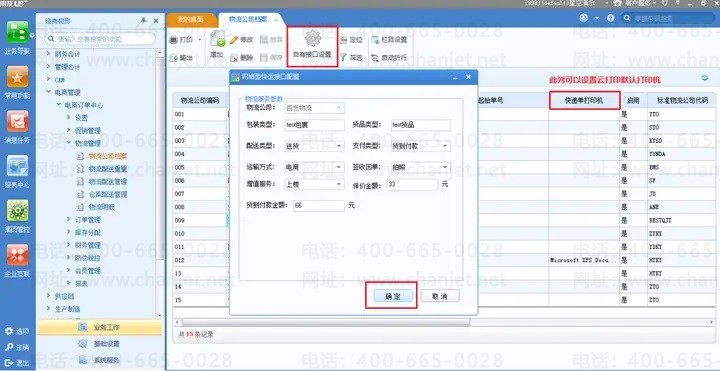The image size is (720, 371).
Task: Open the 报表中心 sidebar icon
Action: 17,166
